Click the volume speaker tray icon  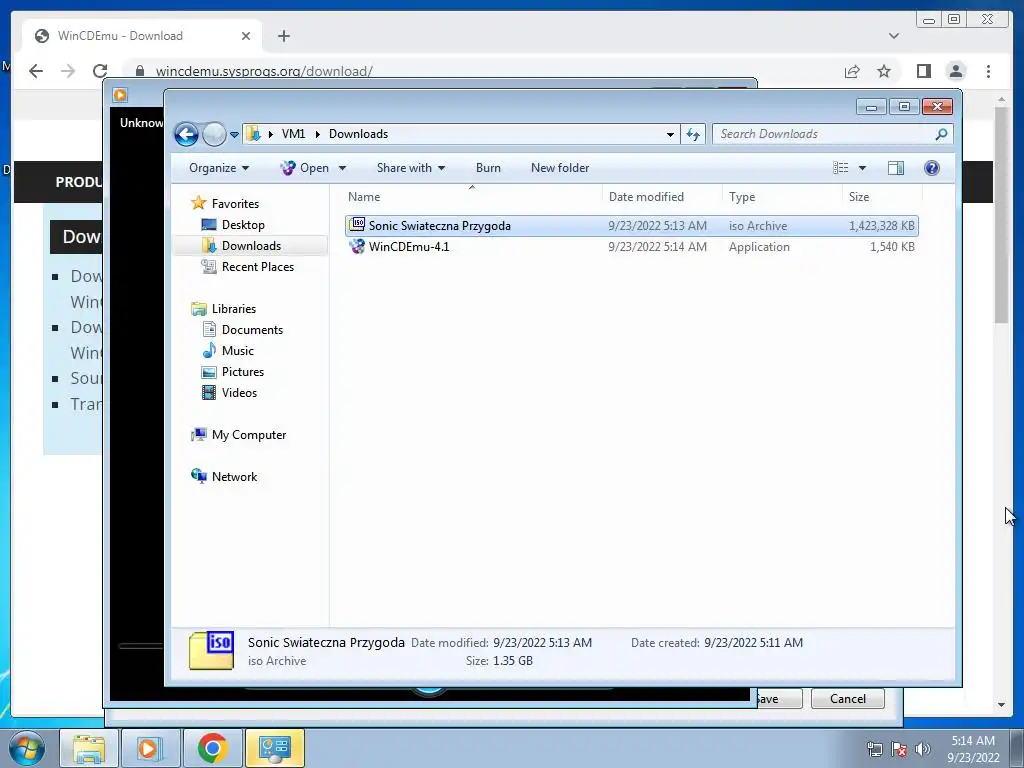point(923,749)
